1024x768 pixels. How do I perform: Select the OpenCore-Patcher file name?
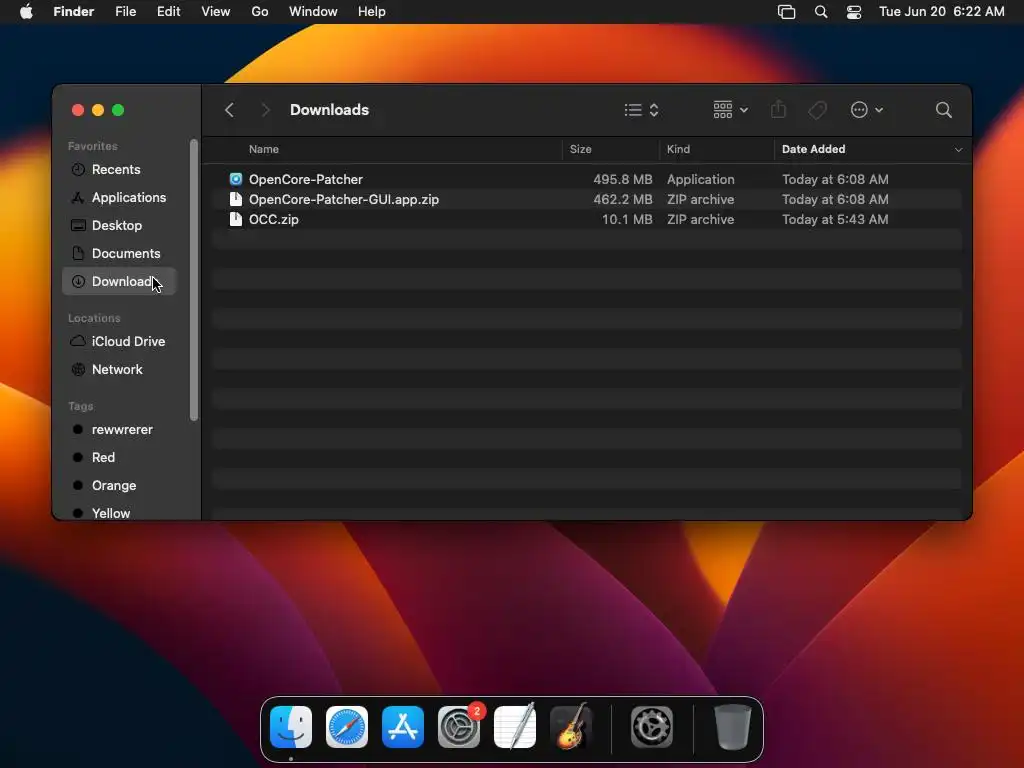click(x=306, y=179)
